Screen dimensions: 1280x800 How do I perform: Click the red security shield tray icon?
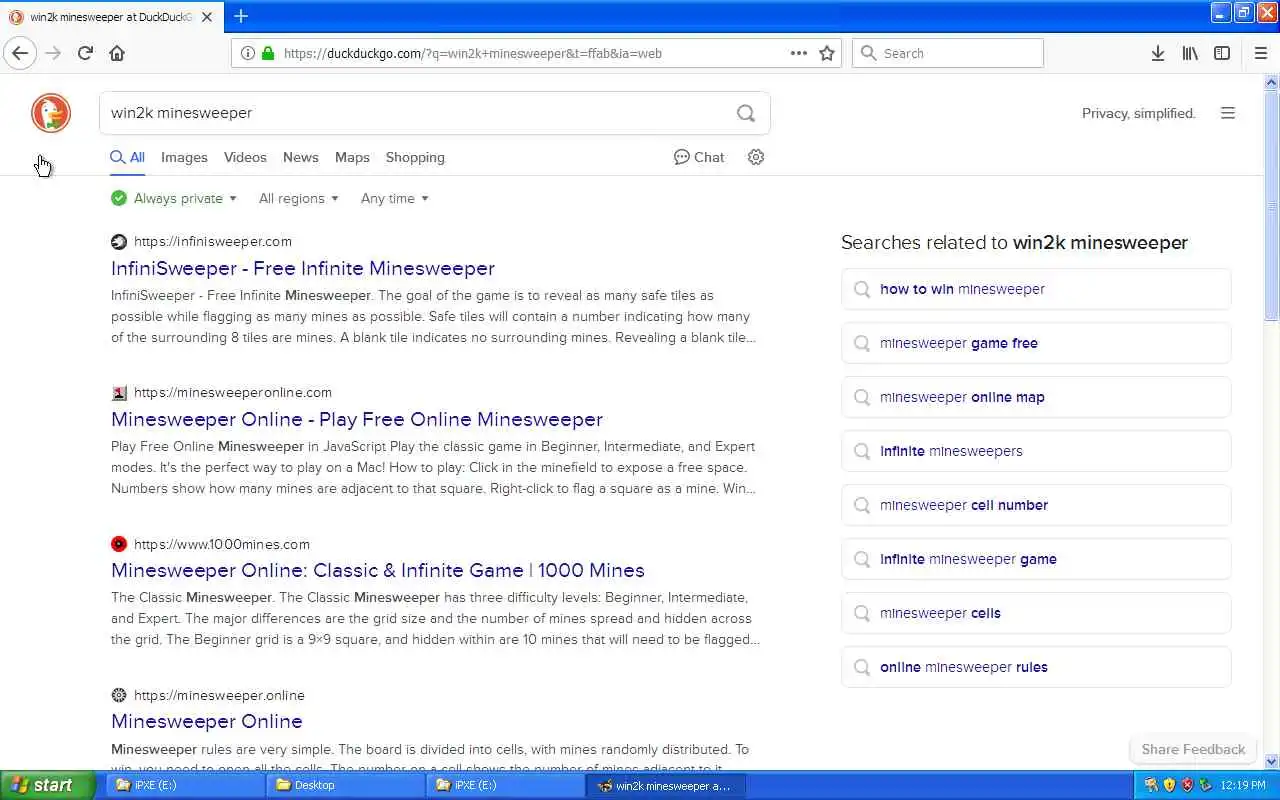pyautogui.click(x=1187, y=785)
